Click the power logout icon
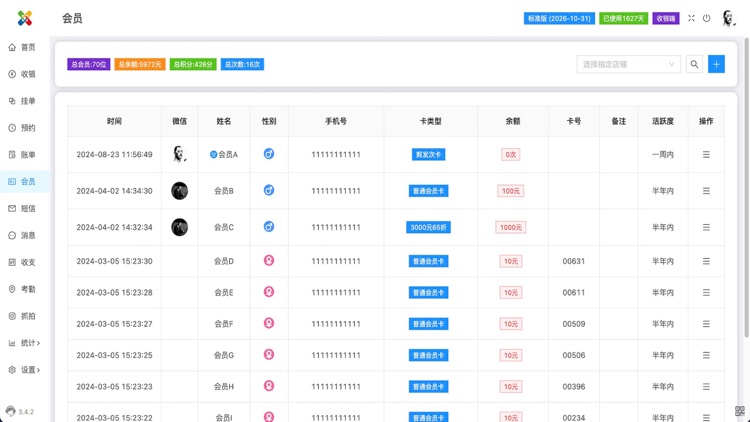This screenshot has height=422, width=750. click(x=706, y=18)
